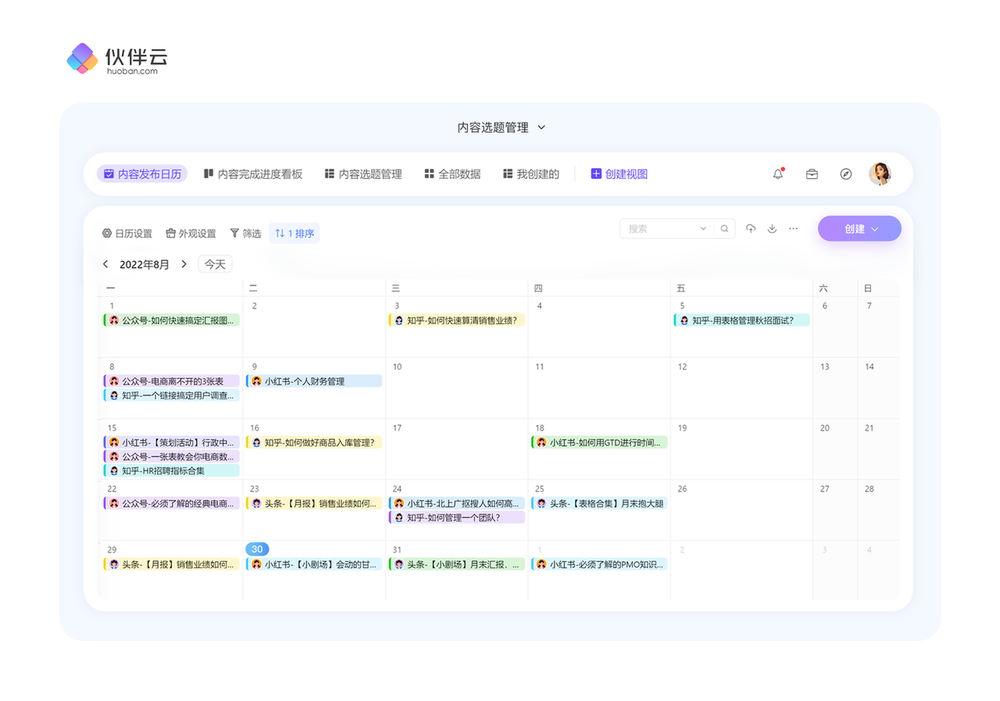Expand the search field dropdown arrow
Image resolution: width=1000 pixels, height=701 pixels.
tap(703, 229)
